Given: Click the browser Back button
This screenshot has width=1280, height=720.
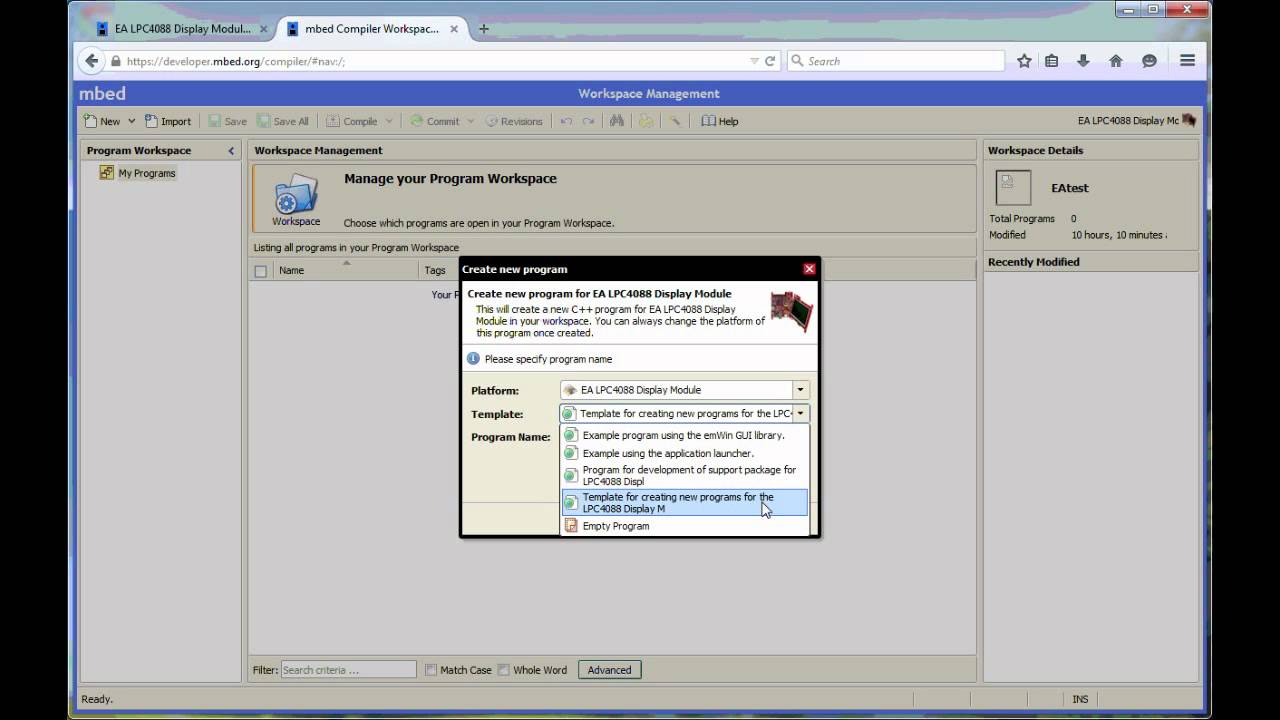Looking at the screenshot, I should point(92,61).
